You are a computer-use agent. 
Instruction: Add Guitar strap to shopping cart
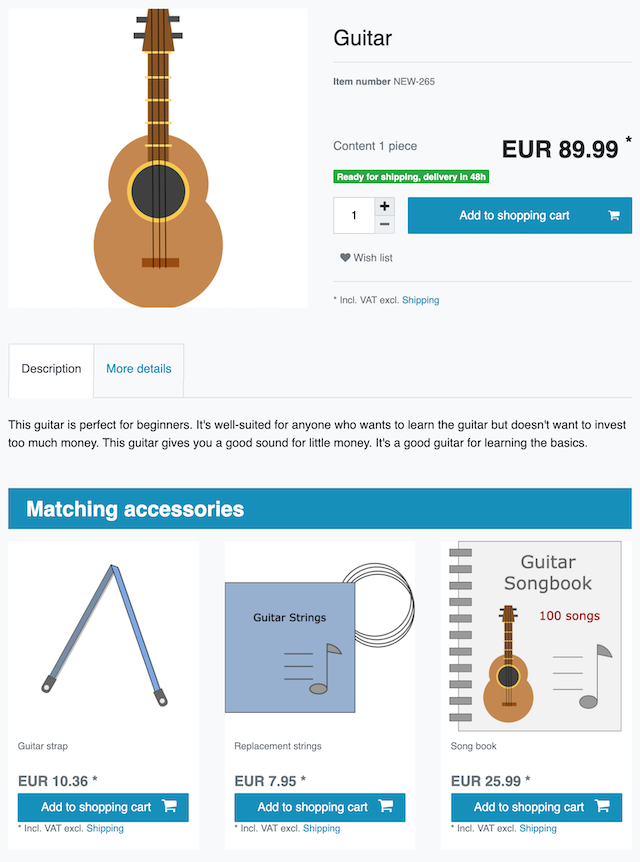click(96, 807)
